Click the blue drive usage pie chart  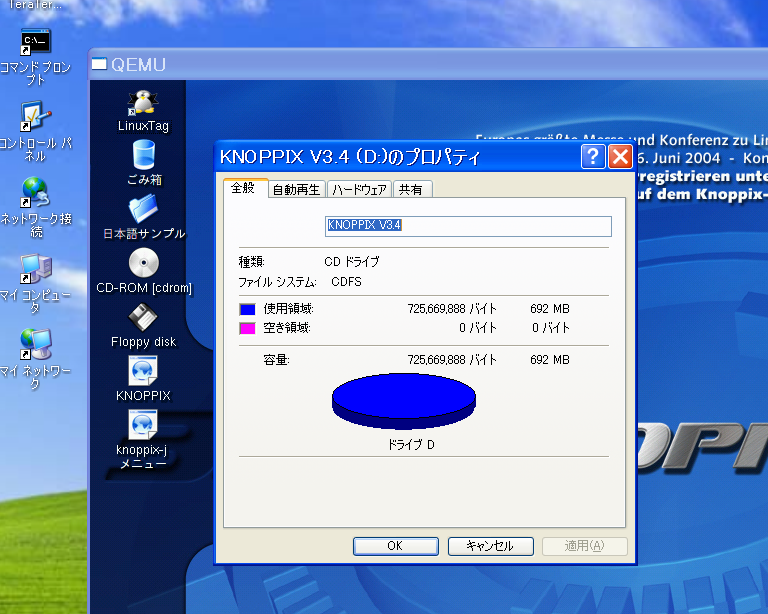[x=404, y=402]
